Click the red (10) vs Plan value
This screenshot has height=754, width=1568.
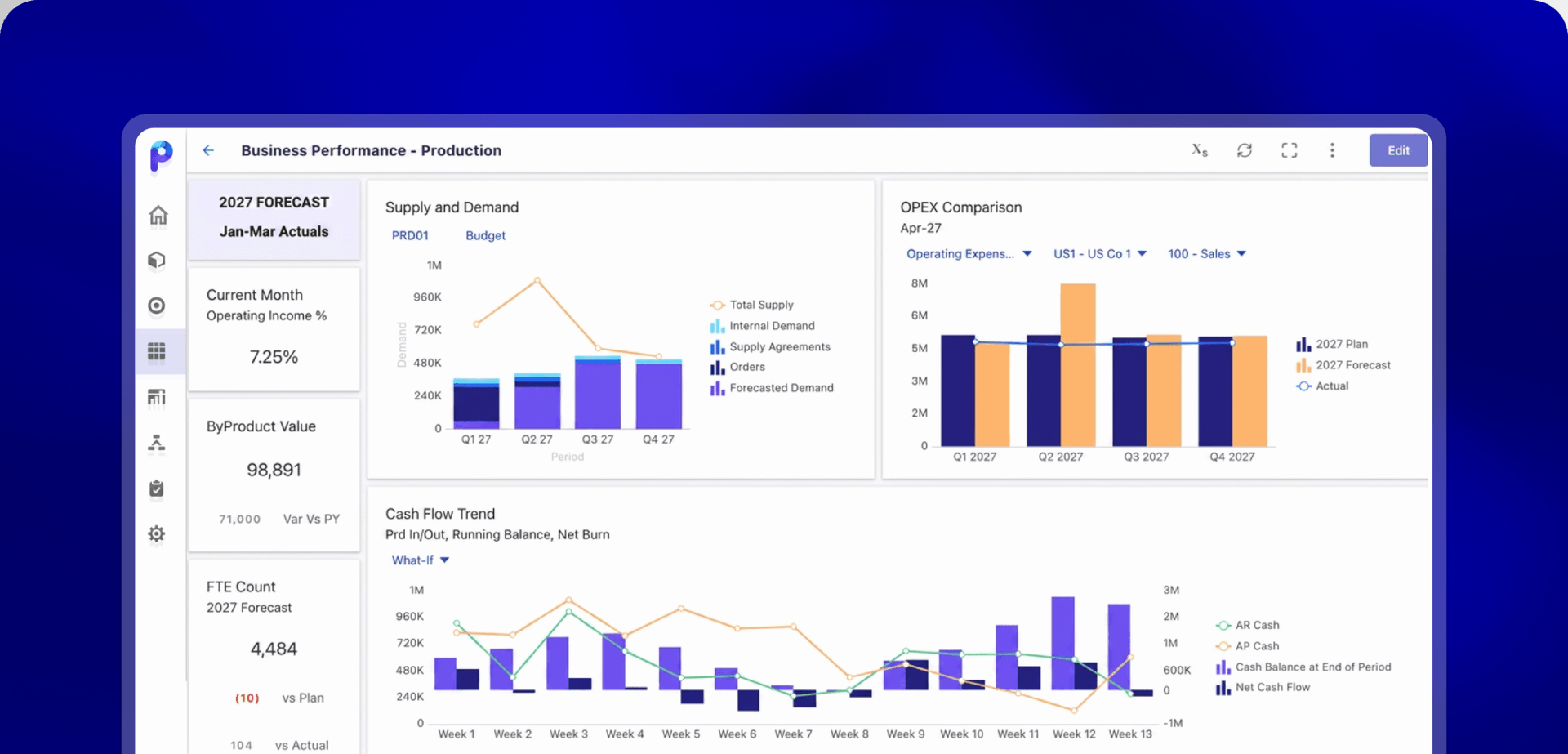point(247,698)
